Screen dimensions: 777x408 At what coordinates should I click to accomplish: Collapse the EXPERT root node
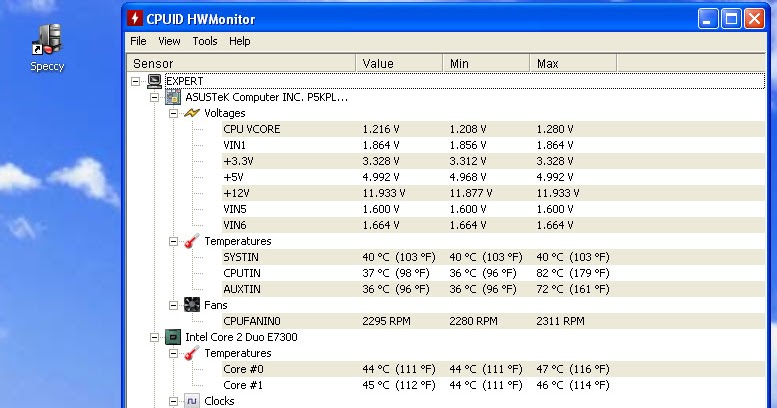[x=135, y=81]
